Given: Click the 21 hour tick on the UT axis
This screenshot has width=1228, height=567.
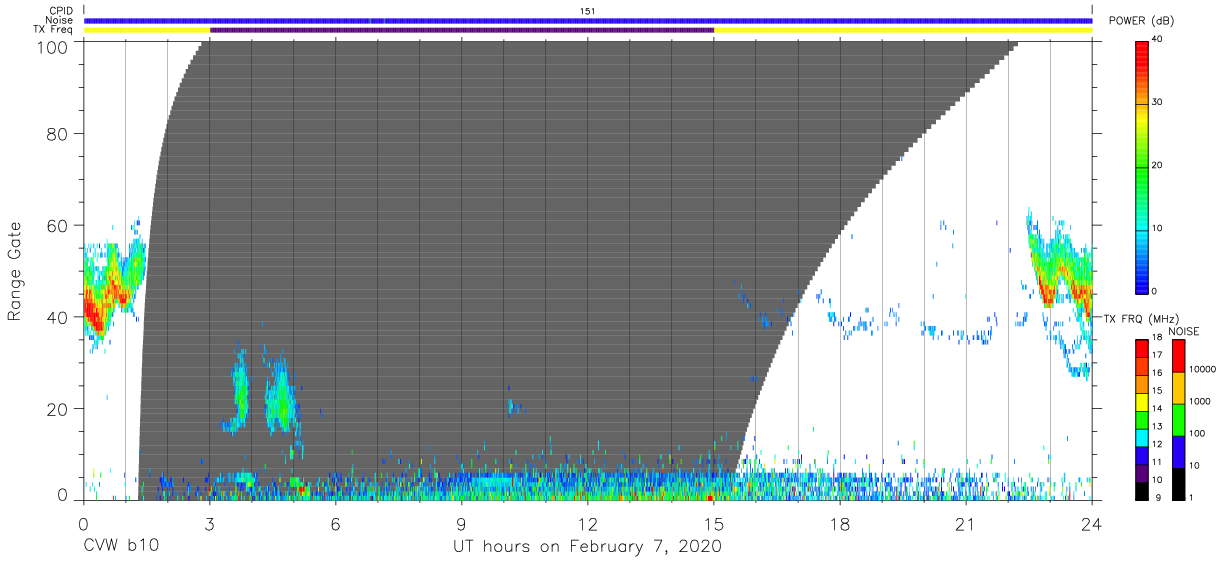Looking at the screenshot, I should (966, 524).
